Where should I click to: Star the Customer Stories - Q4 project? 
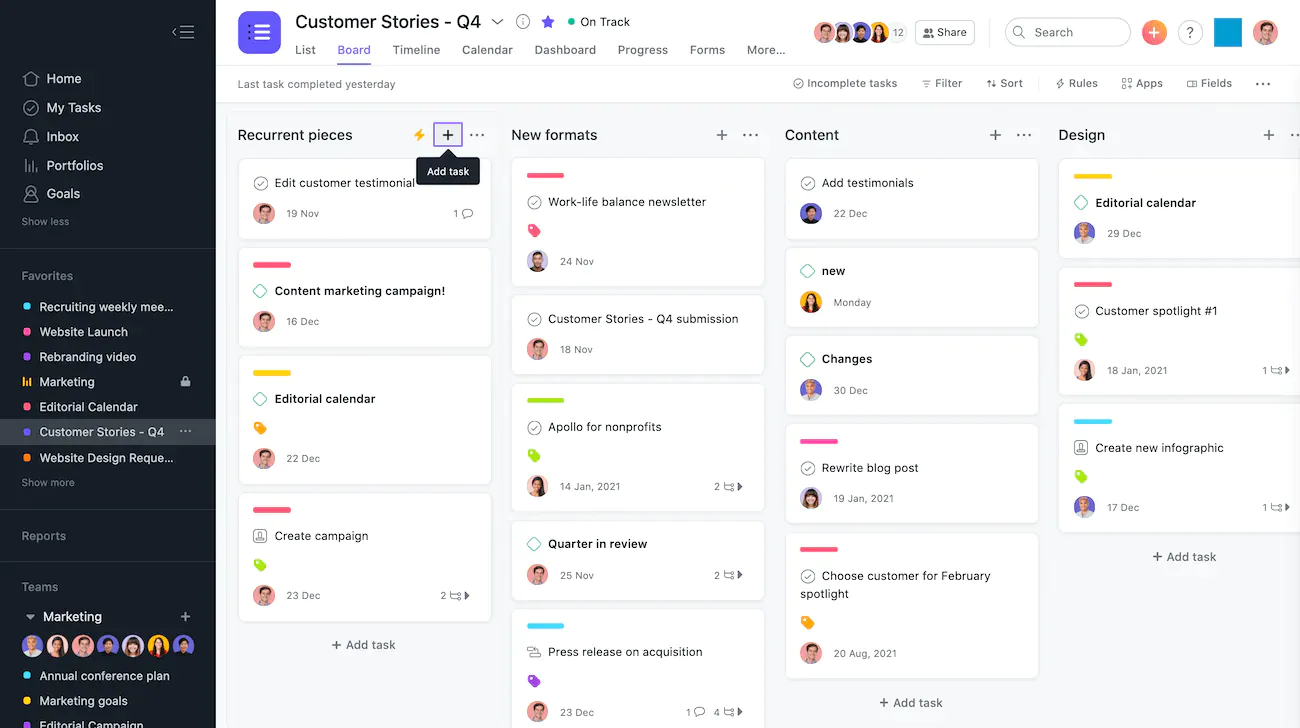[x=548, y=22]
